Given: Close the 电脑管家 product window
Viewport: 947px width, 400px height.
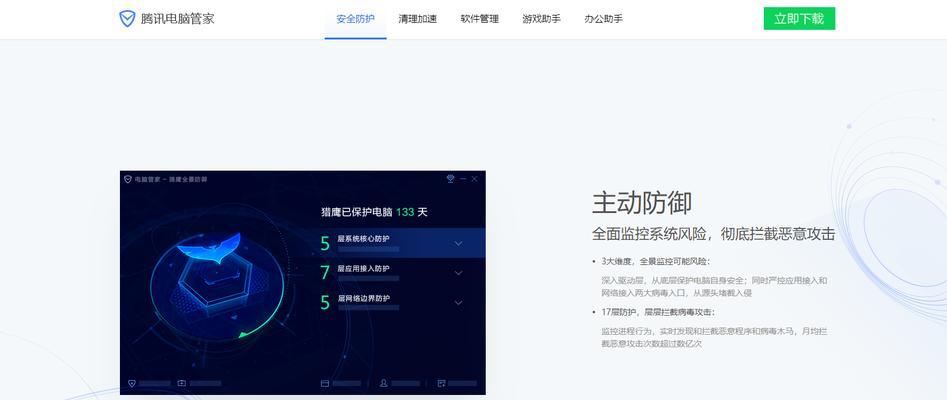Looking at the screenshot, I should 475,179.
